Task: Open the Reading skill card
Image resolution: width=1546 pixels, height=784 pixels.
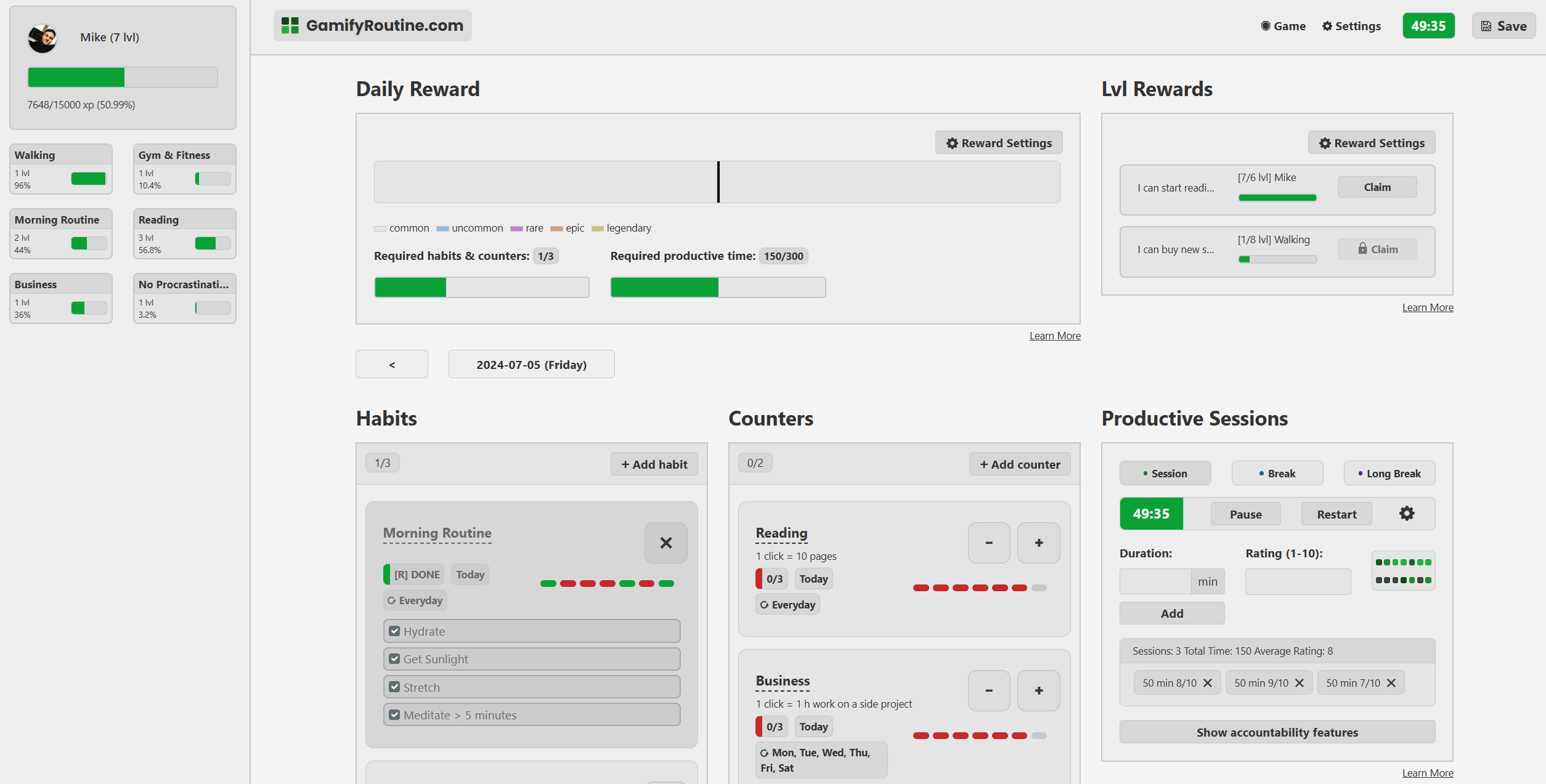Action: pyautogui.click(x=185, y=233)
